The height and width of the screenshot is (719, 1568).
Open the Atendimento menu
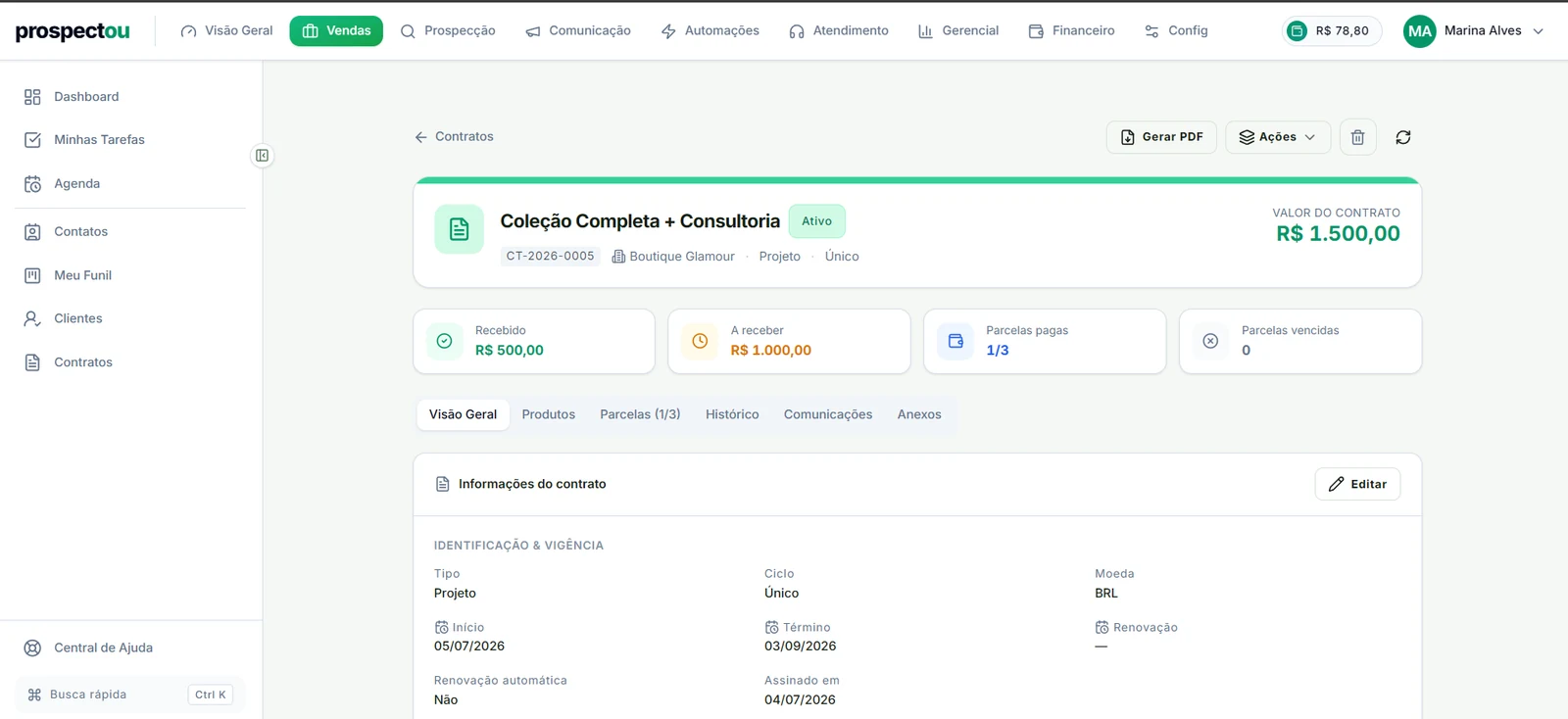coord(839,30)
